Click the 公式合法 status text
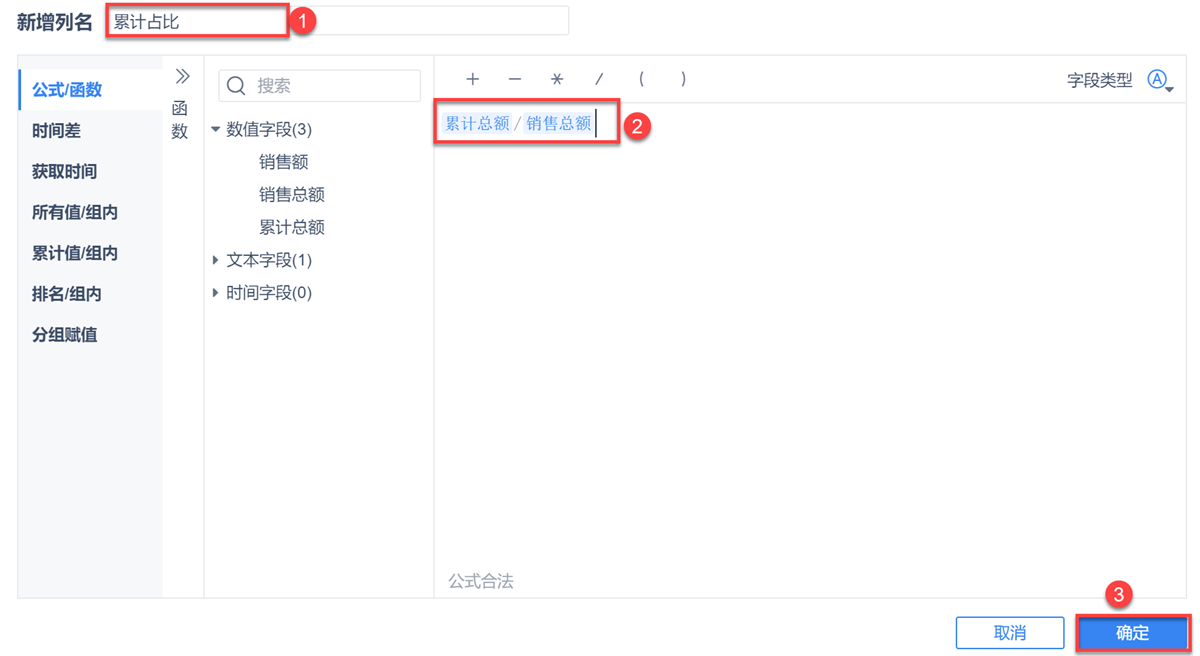 click(481, 581)
